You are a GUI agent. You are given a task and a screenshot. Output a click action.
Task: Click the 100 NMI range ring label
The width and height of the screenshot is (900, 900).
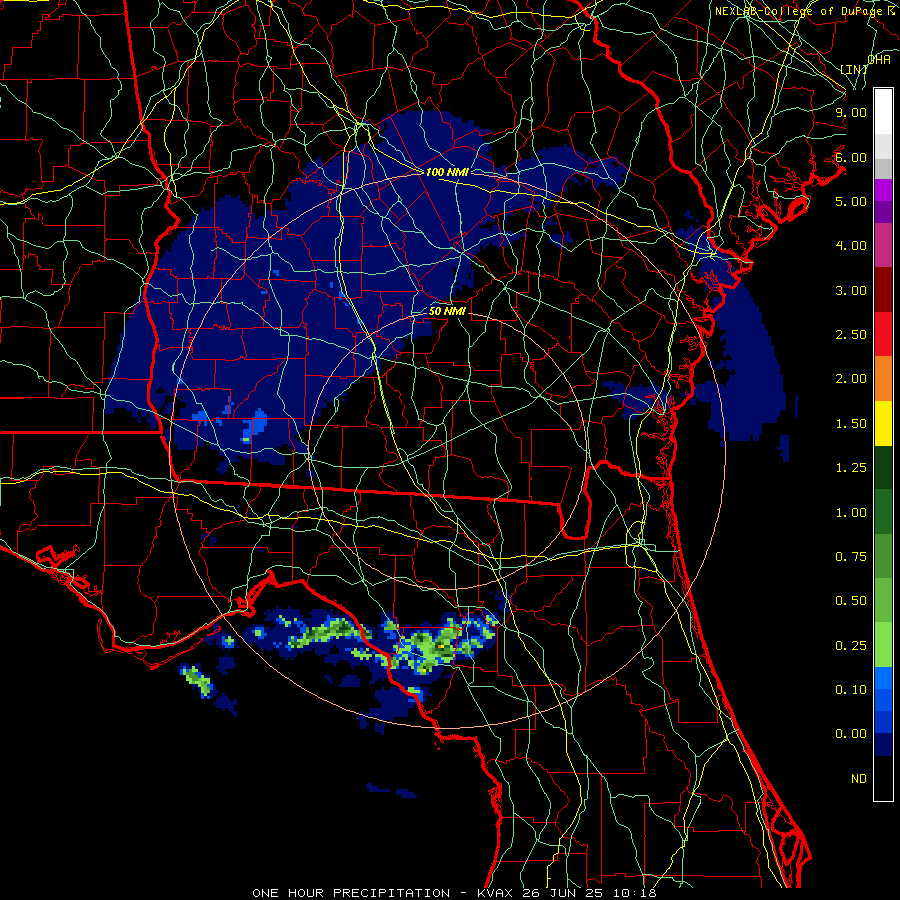[x=447, y=172]
